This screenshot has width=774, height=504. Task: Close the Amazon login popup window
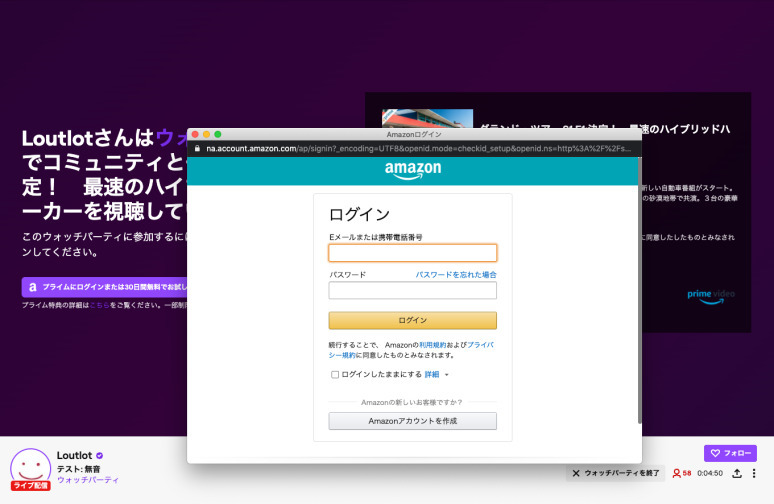pos(195,134)
